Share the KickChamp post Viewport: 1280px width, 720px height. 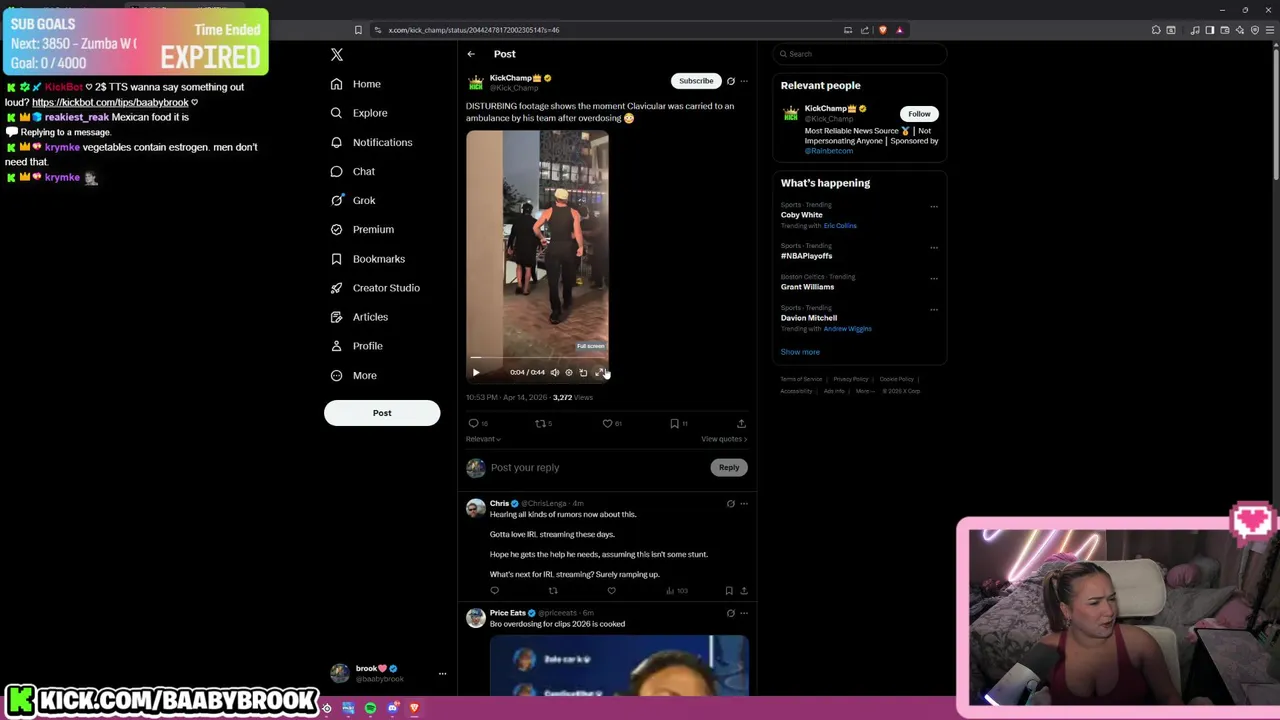point(741,424)
